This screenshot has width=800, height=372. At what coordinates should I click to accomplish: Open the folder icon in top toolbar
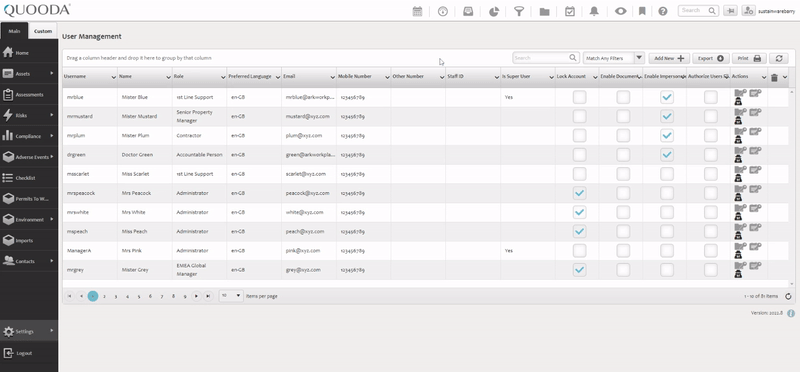tap(544, 11)
